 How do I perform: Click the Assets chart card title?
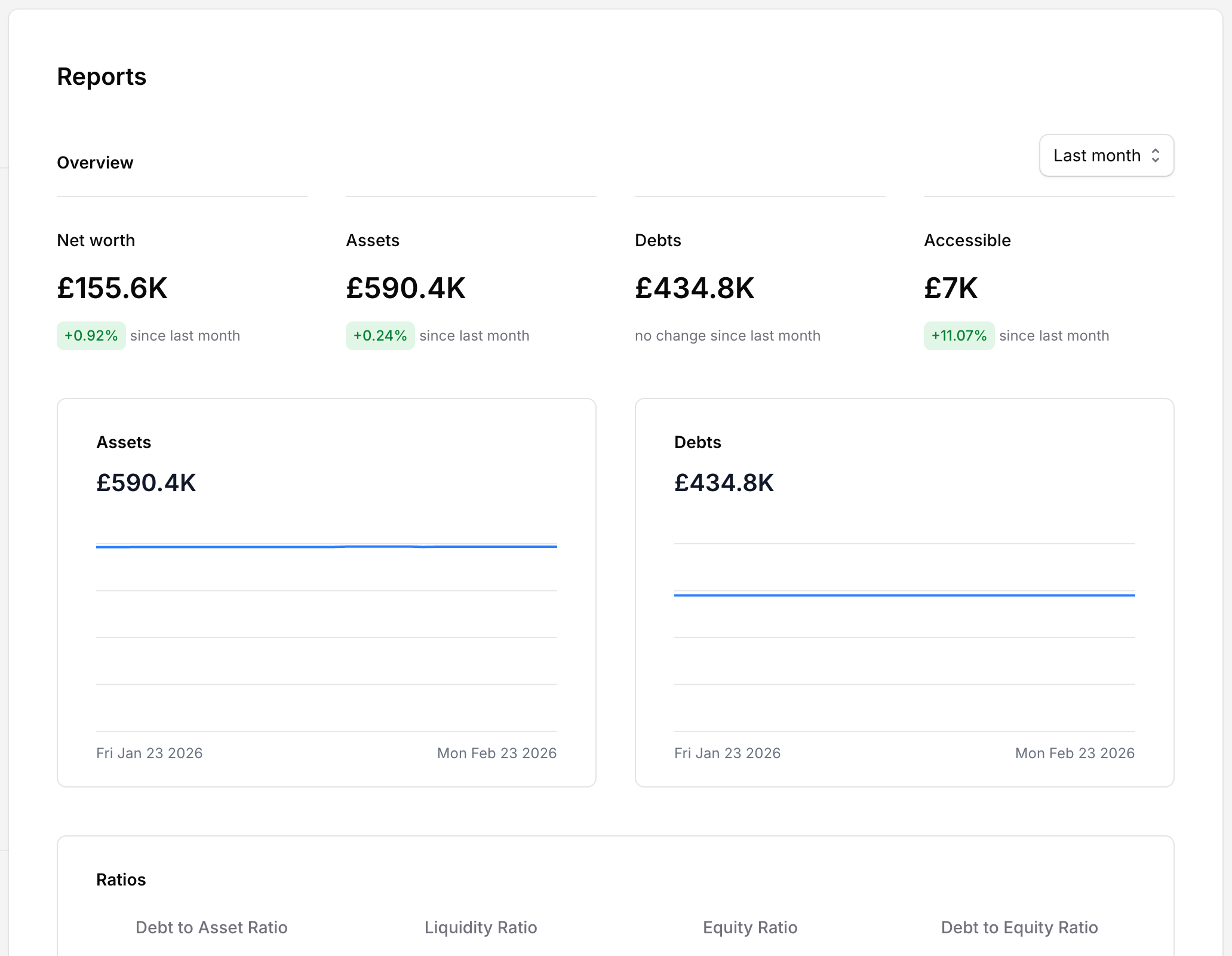pyautogui.click(x=124, y=442)
